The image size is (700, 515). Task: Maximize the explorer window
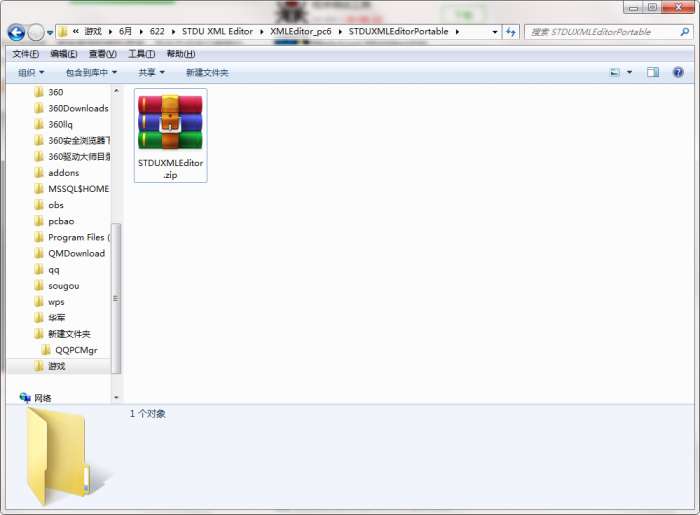[652, 7]
